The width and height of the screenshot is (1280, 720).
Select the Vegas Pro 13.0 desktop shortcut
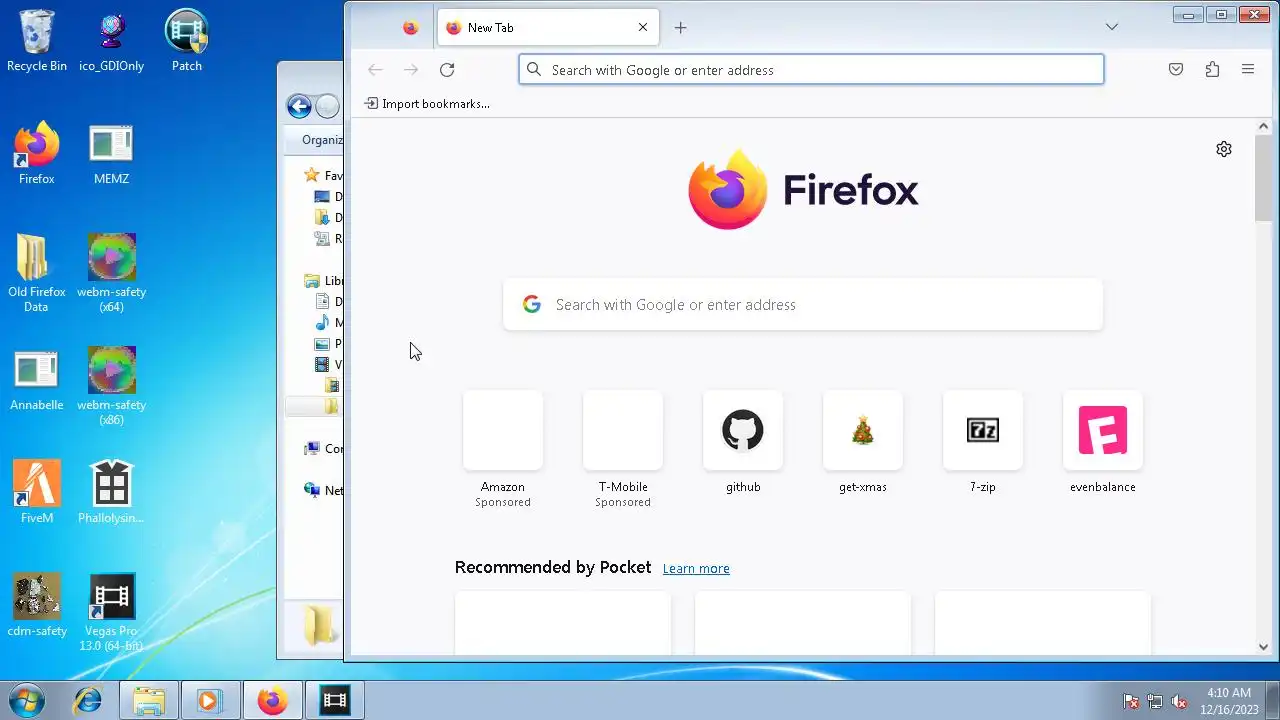[111, 612]
